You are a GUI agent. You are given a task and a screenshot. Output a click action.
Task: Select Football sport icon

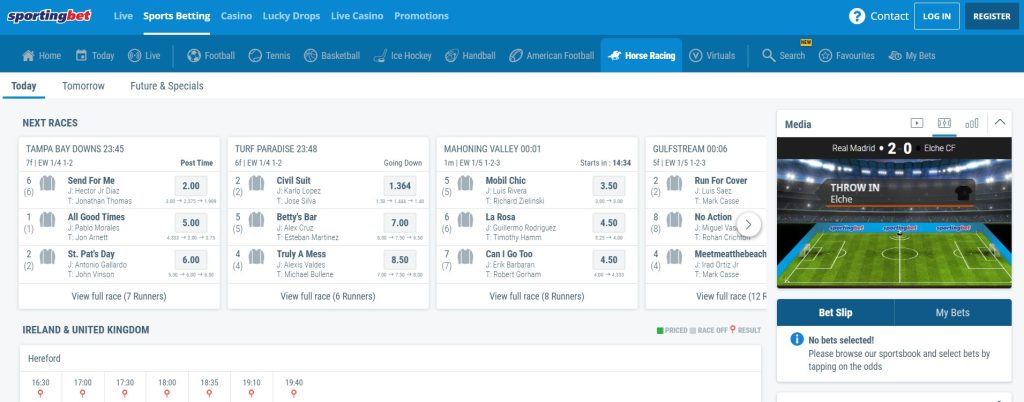click(193, 55)
